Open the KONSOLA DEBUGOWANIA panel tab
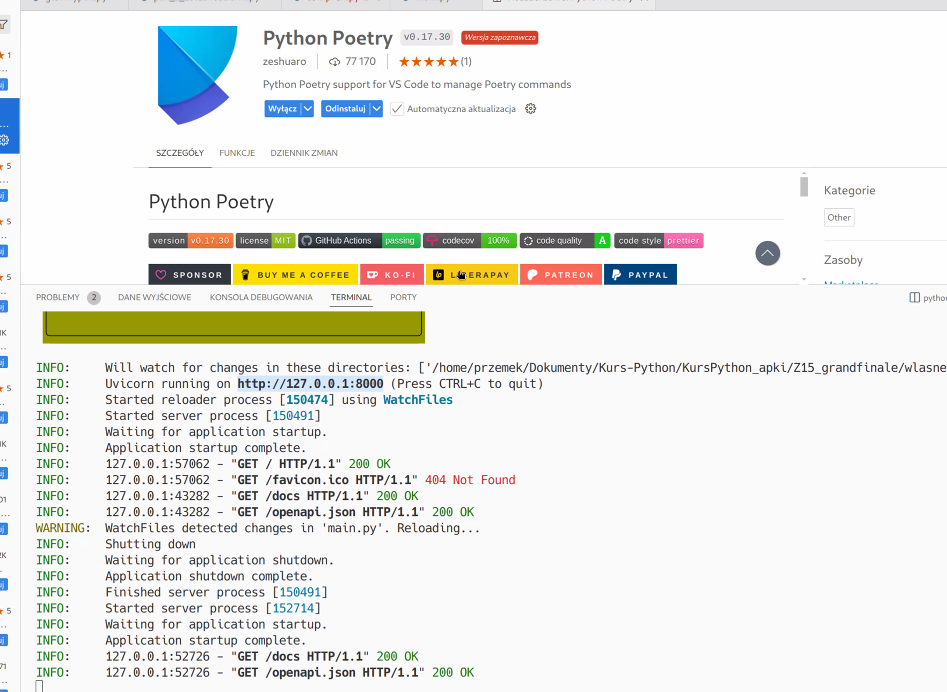Screen dimensions: 947x692 tap(261, 297)
